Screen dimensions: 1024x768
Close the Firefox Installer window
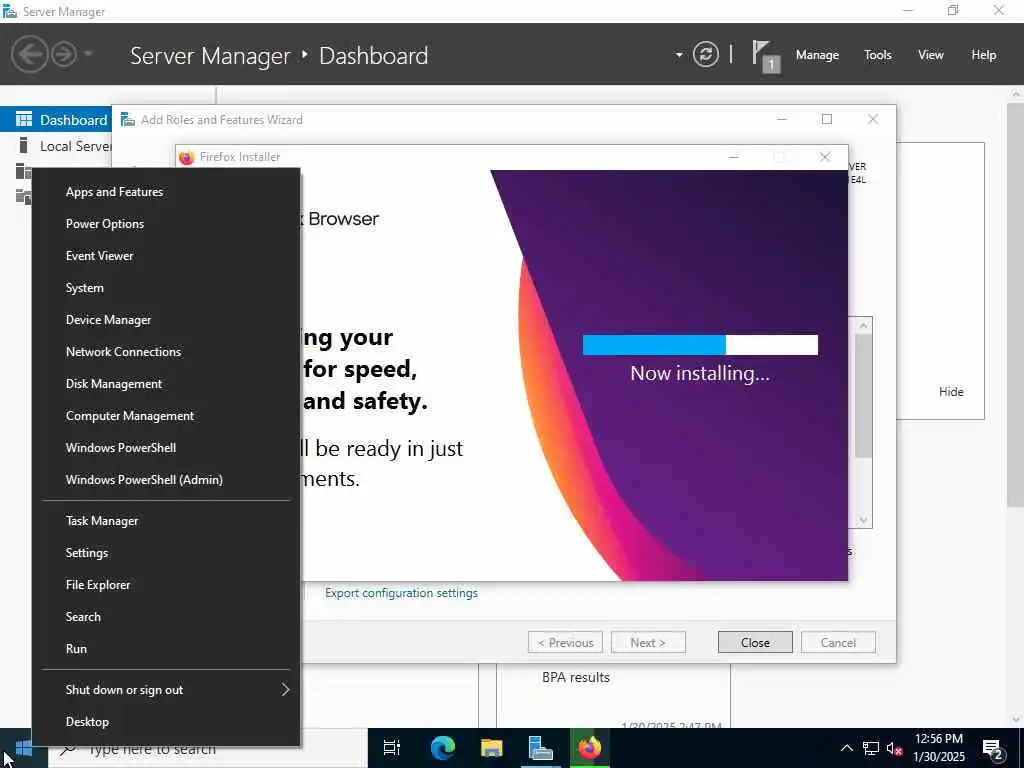click(825, 157)
